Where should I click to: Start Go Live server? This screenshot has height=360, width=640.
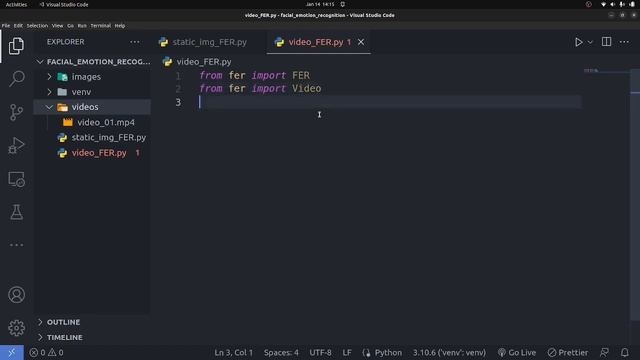coord(517,352)
